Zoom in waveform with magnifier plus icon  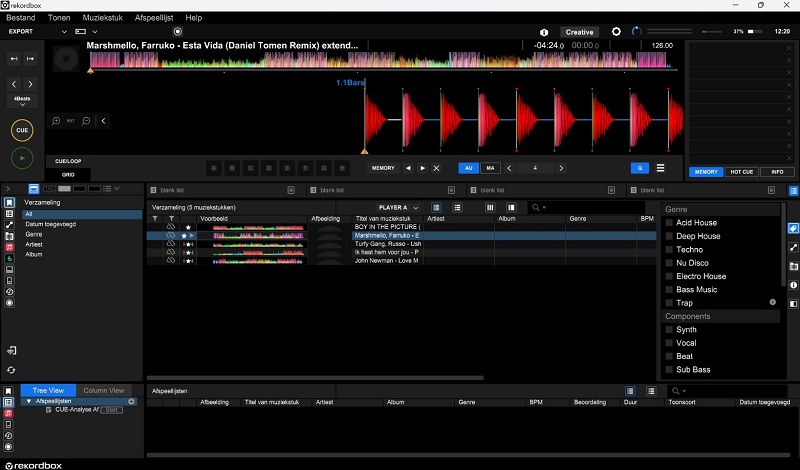click(56, 121)
